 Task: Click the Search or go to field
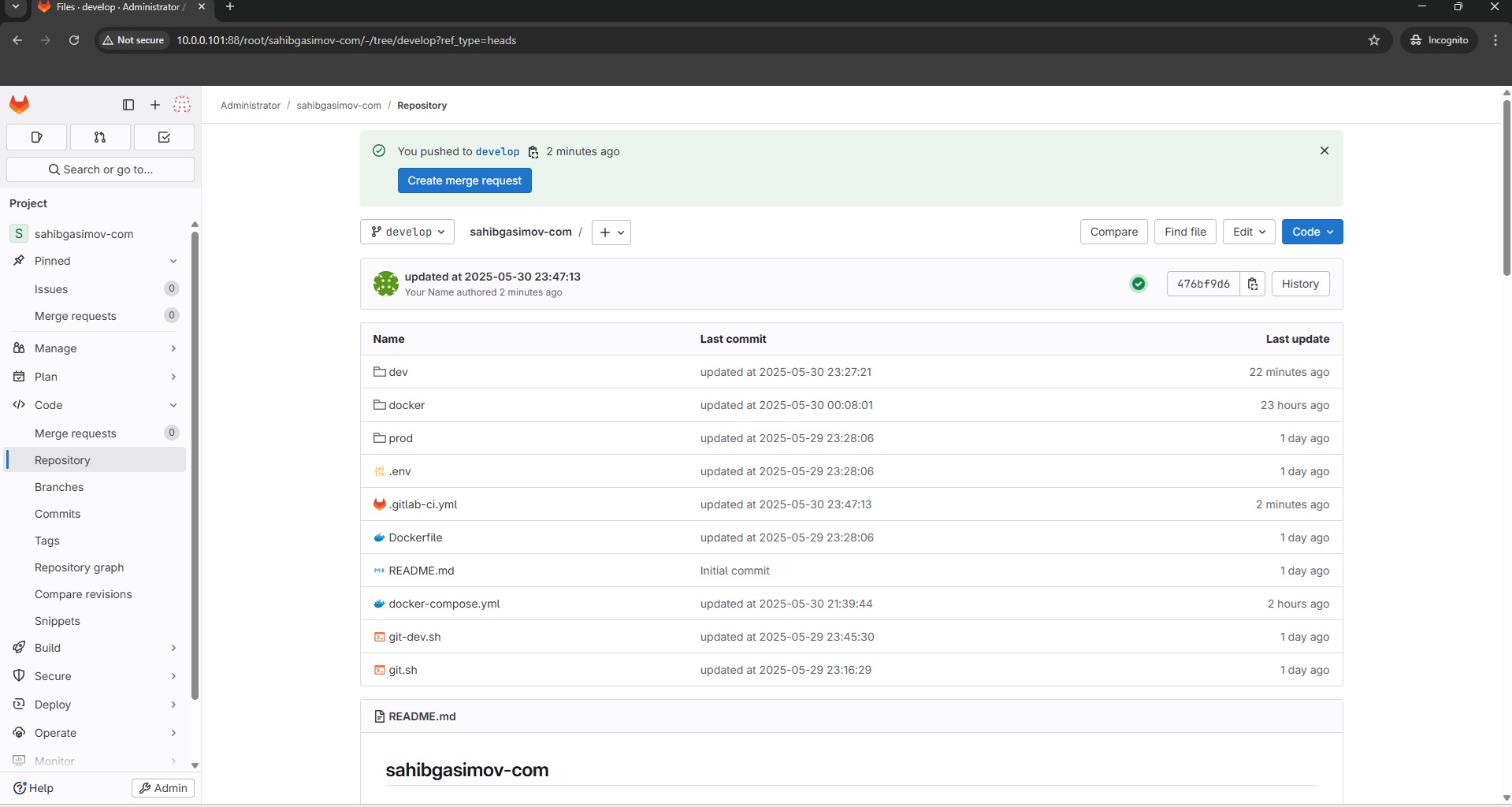[x=100, y=169]
